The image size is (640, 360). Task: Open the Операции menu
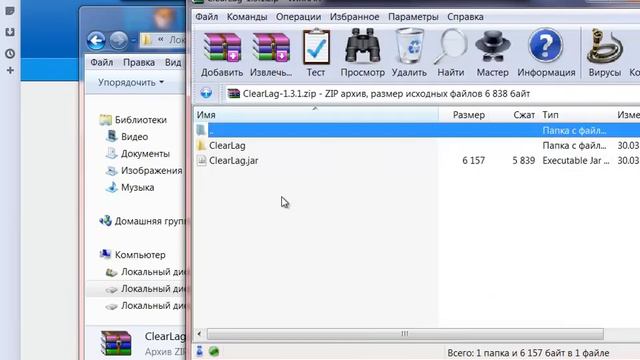(x=298, y=17)
